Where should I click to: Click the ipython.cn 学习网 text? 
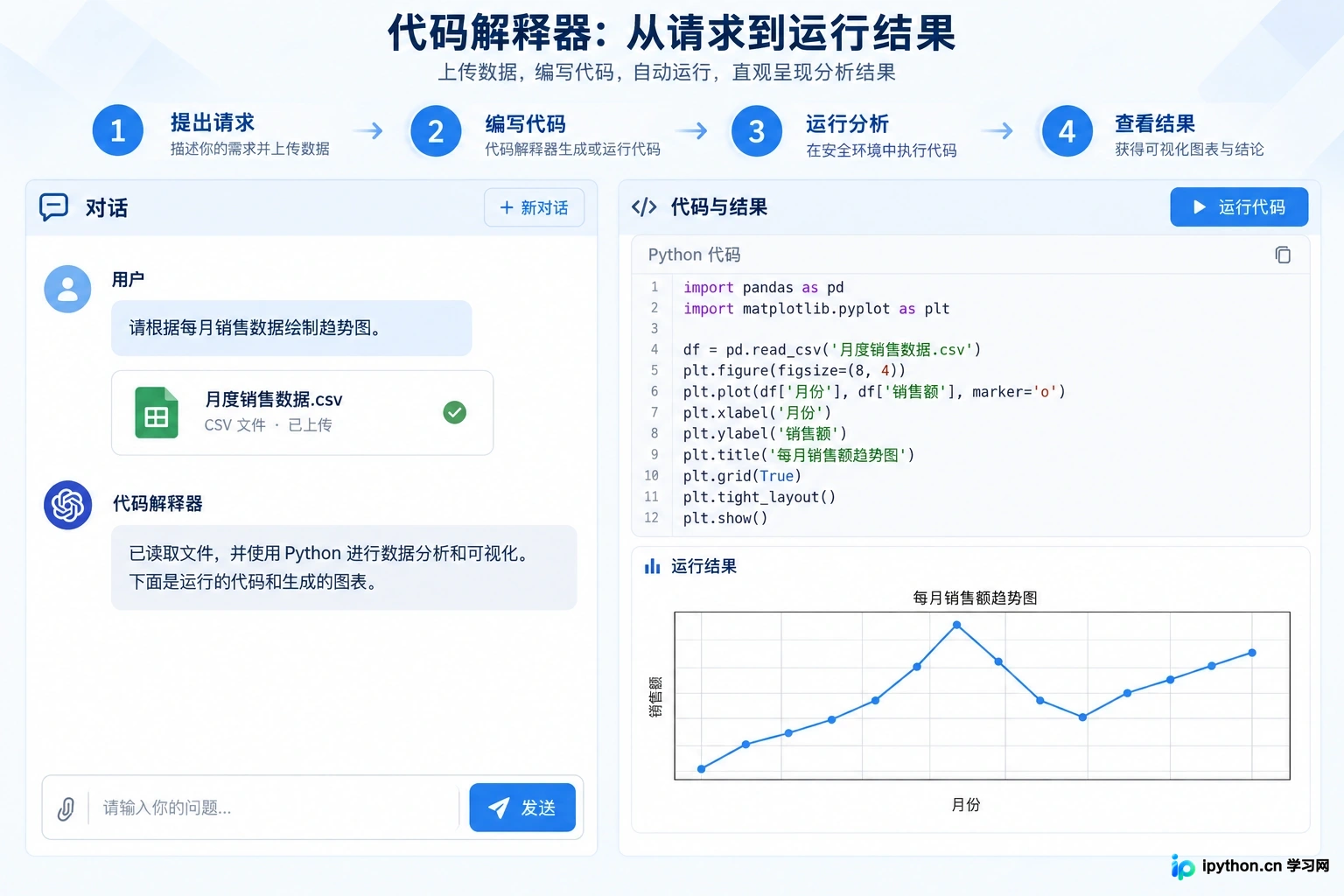1265,866
